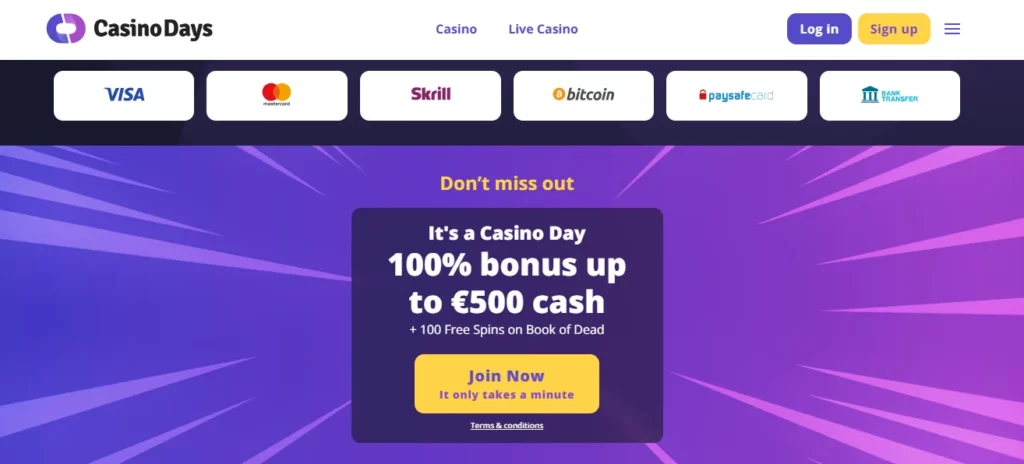Screen dimensions: 1024x464
Task: Open the Casino menu item
Action: (x=456, y=29)
